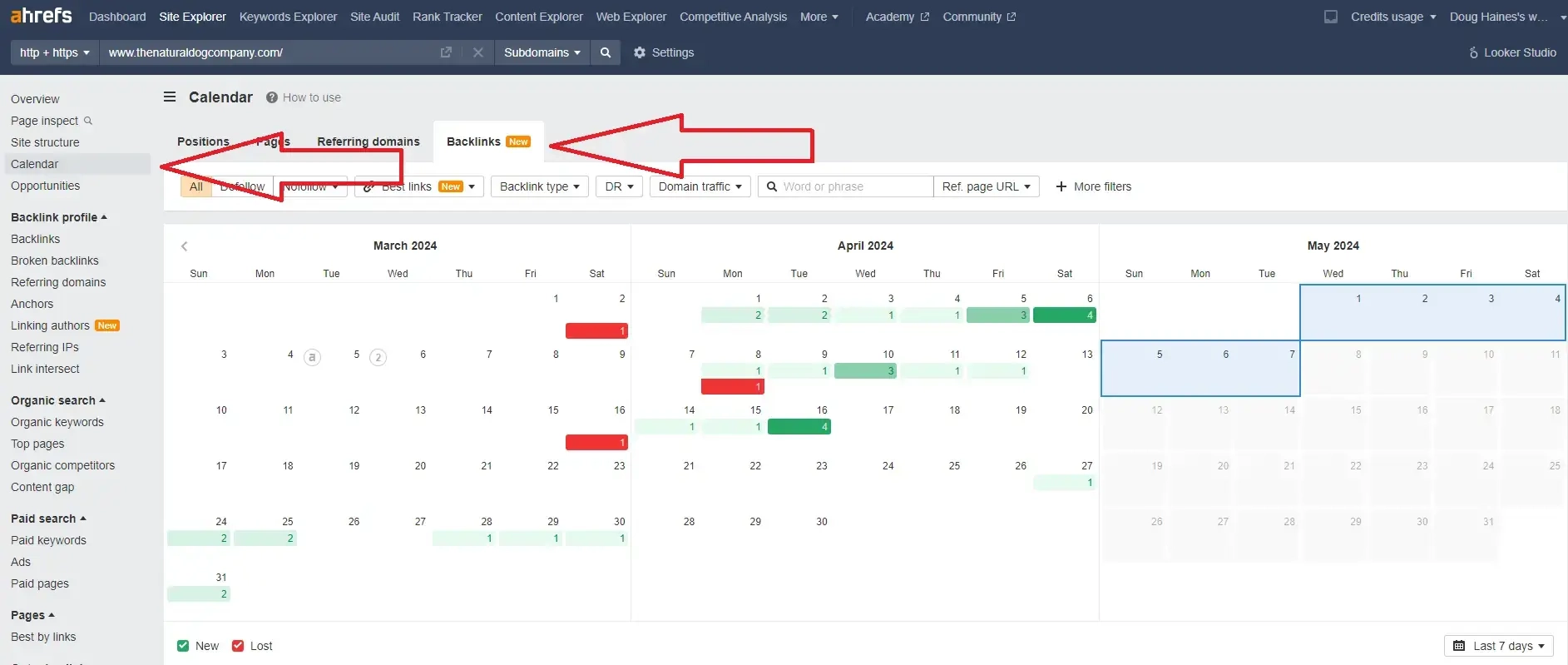Clear the URL with the X icon

[477, 52]
